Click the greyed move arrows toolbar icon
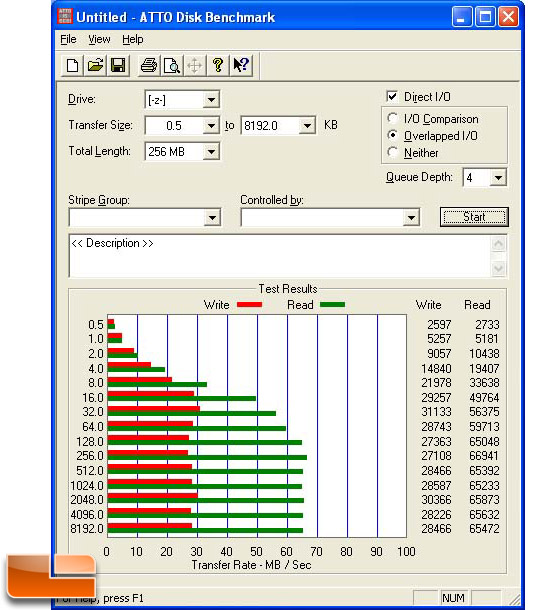Viewport: 550px width, 610px height. pos(194,65)
